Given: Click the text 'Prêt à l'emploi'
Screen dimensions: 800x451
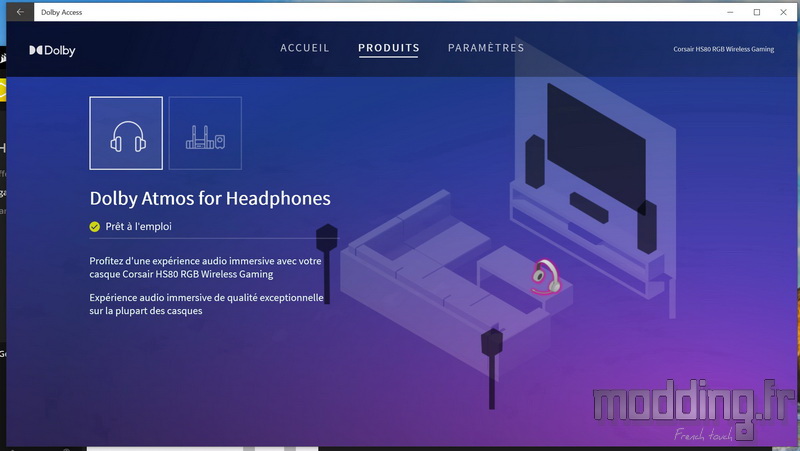Looking at the screenshot, I should click(x=138, y=227).
